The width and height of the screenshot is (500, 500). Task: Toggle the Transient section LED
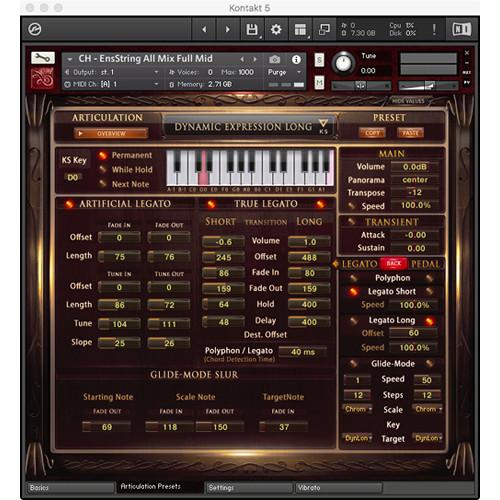(x=351, y=221)
